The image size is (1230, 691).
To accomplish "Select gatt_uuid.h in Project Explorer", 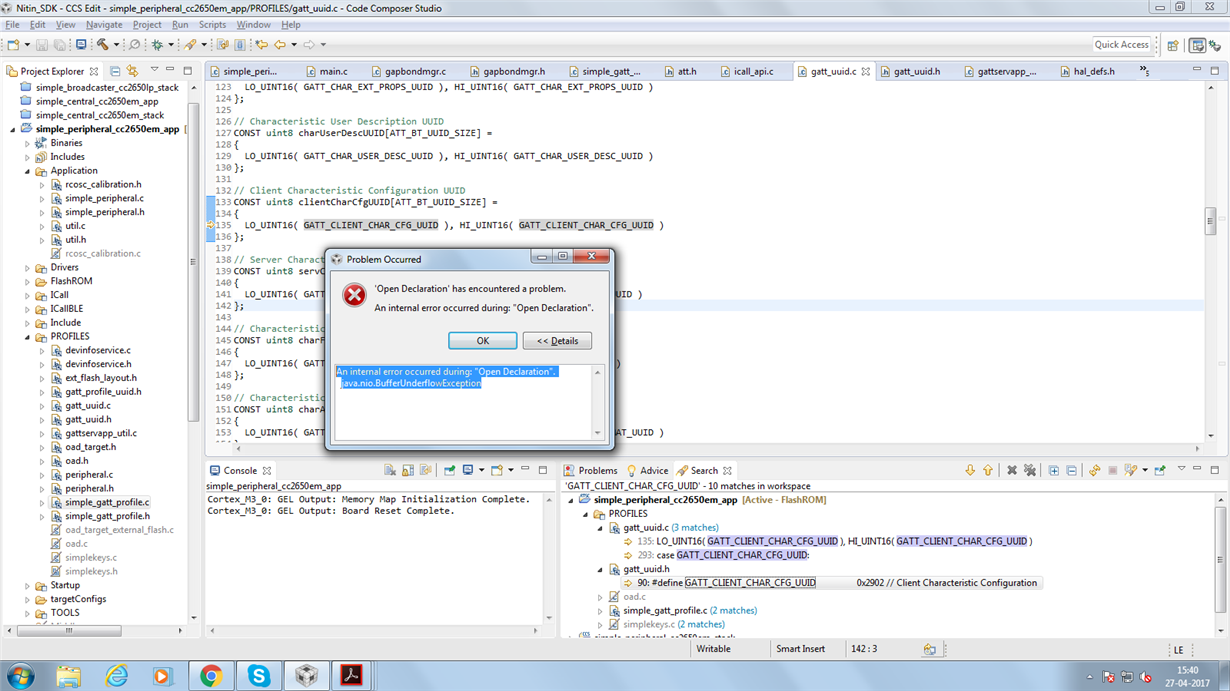I will pyautogui.click(x=88, y=420).
